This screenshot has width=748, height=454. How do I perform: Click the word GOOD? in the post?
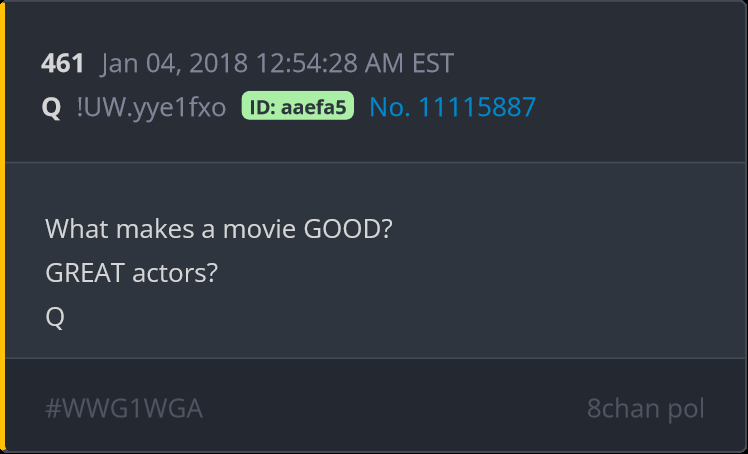click(348, 229)
